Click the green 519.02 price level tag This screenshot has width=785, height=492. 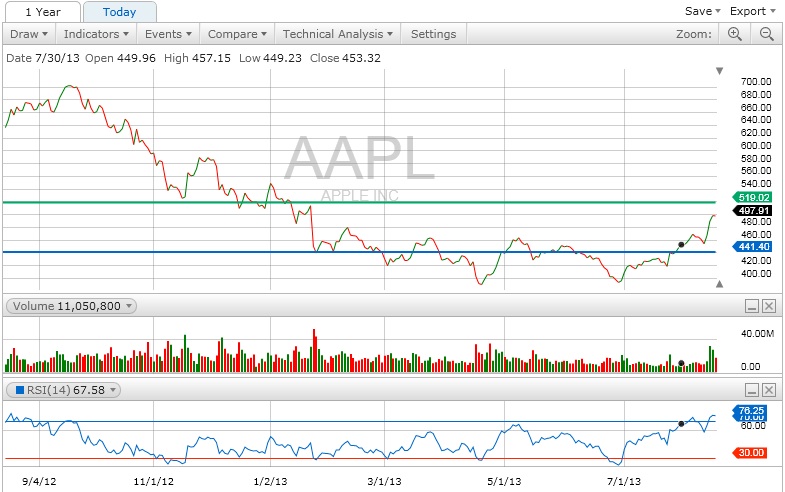click(752, 197)
